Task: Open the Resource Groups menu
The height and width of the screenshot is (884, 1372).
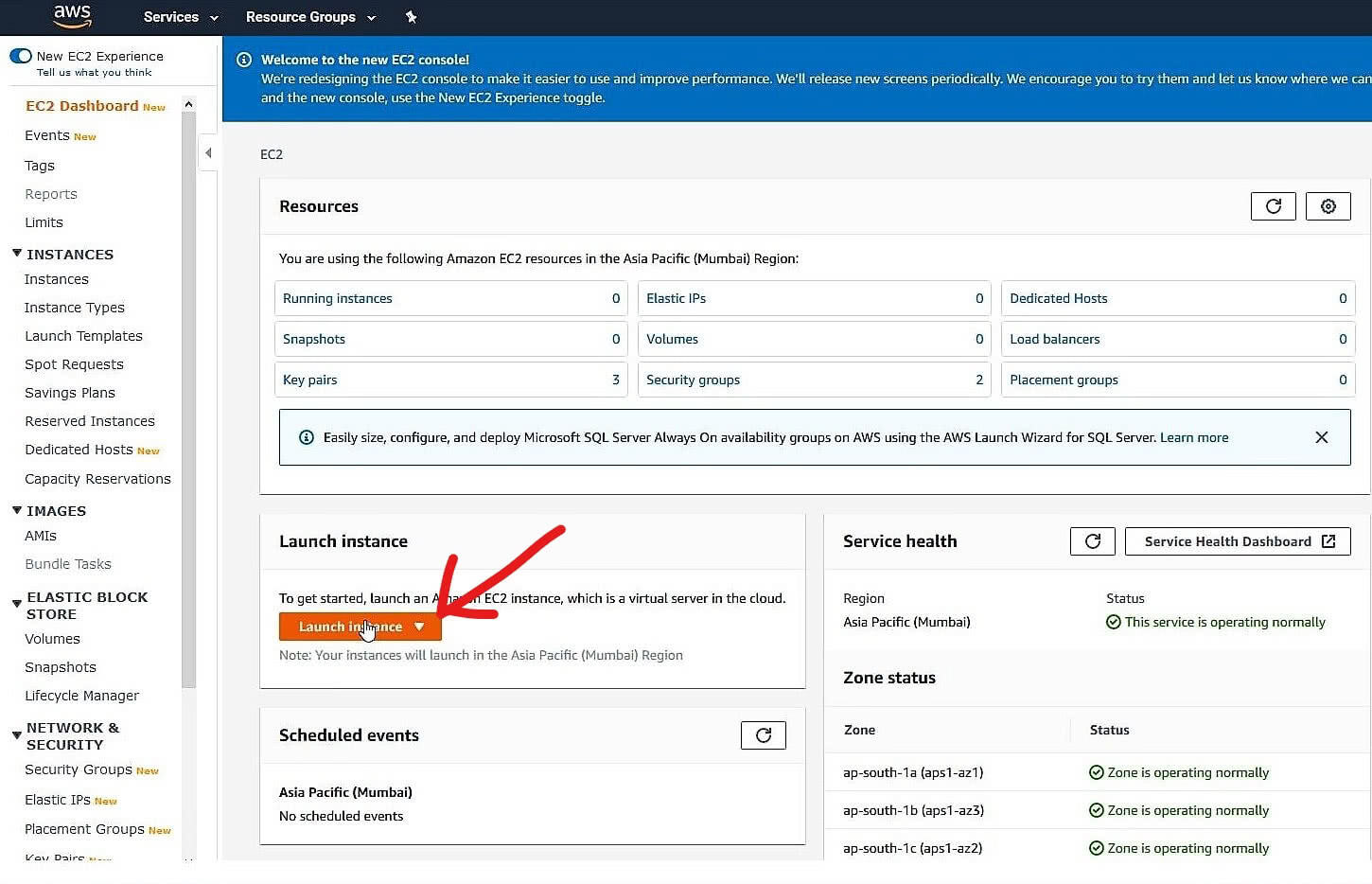Action: tap(310, 16)
